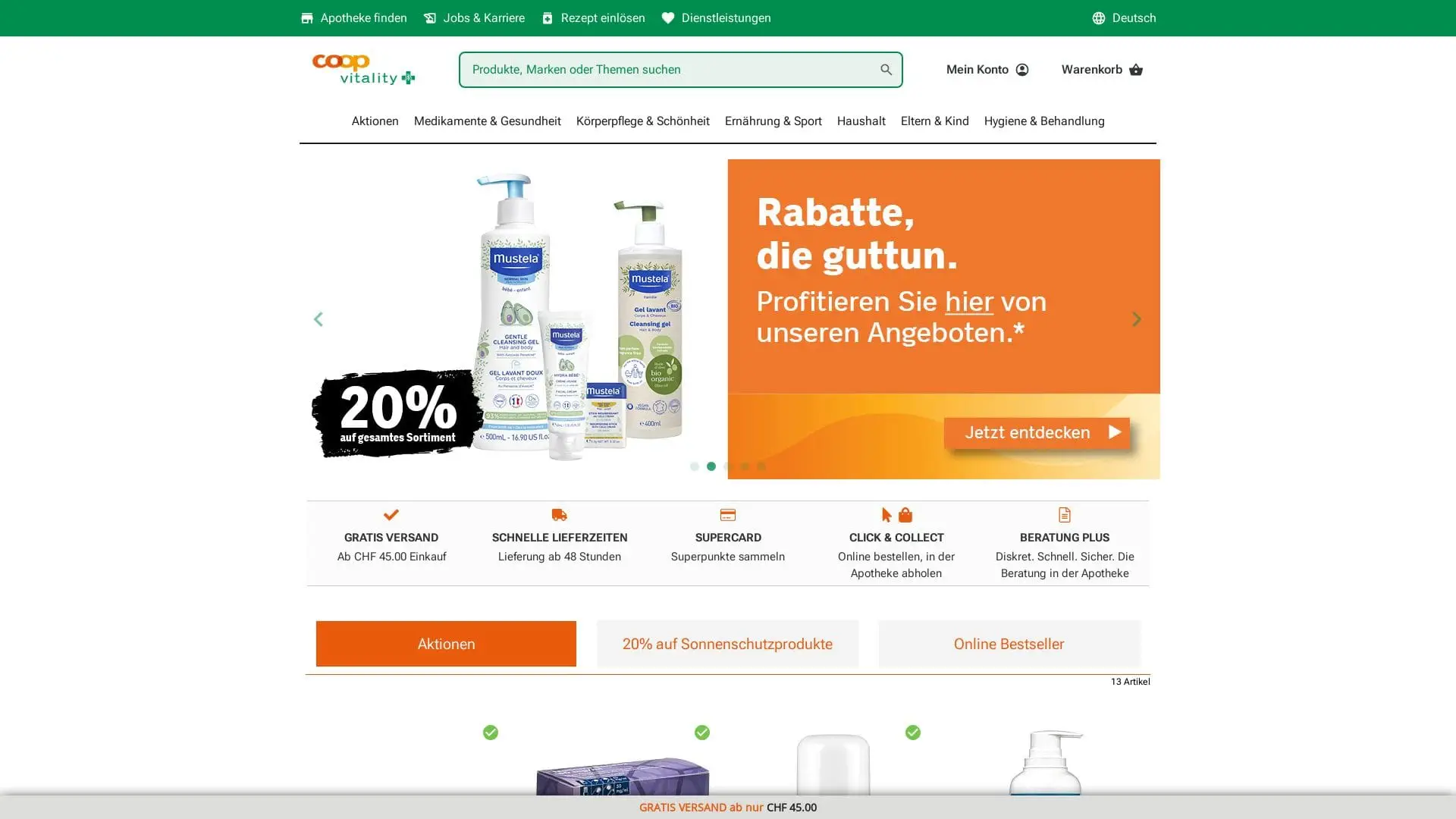Click the Supercard credit card icon
Image resolution: width=1456 pixels, height=819 pixels.
pyautogui.click(x=728, y=515)
